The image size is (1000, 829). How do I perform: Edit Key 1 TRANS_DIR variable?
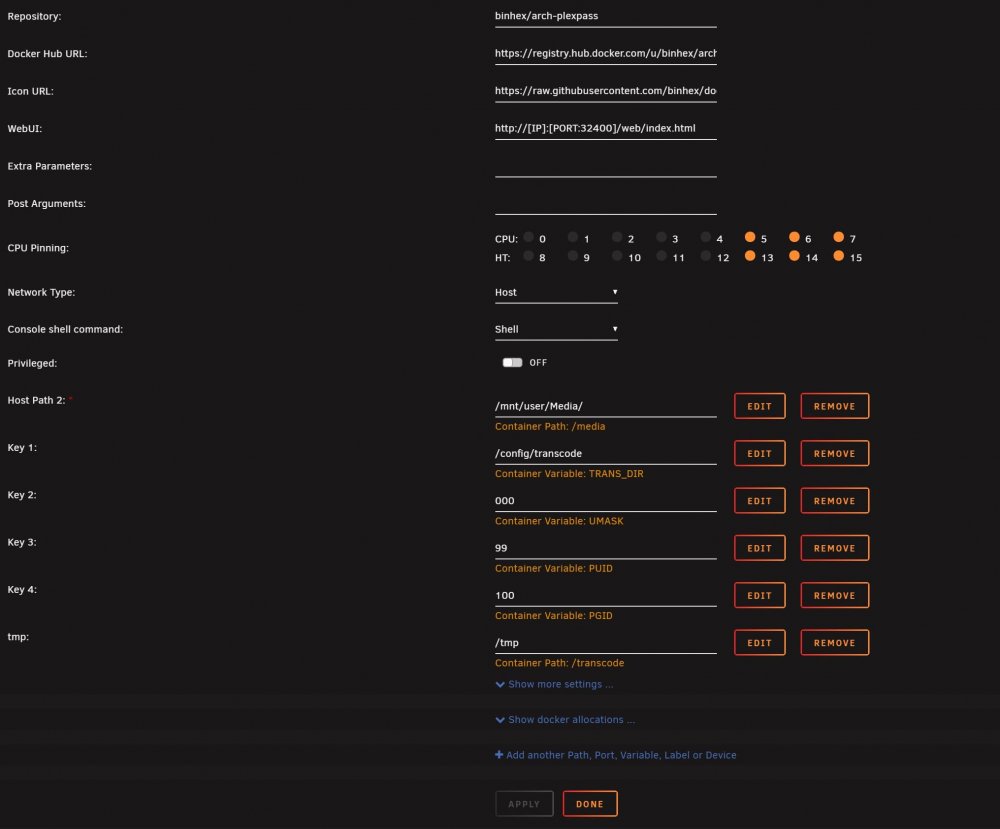click(x=760, y=453)
